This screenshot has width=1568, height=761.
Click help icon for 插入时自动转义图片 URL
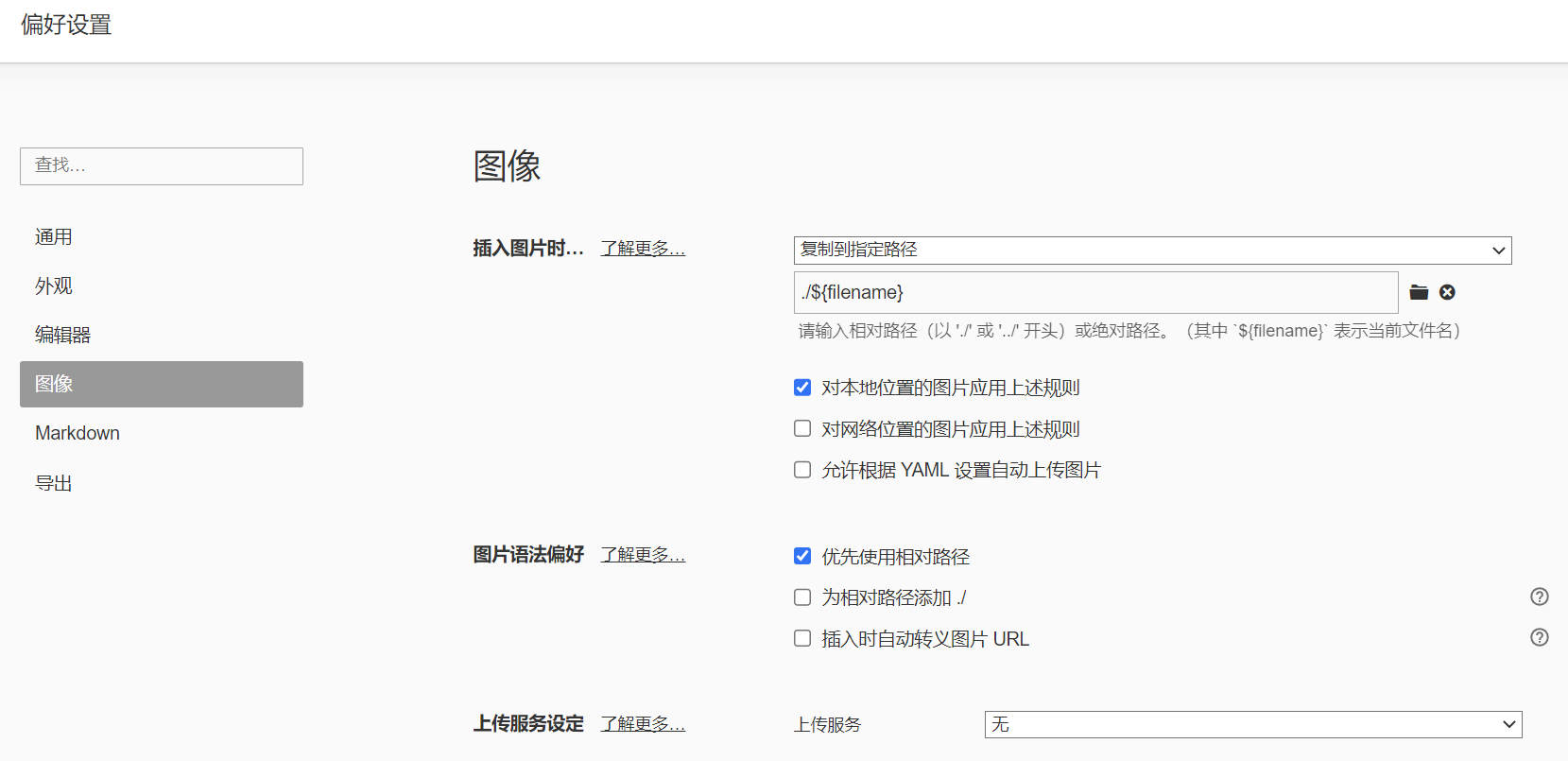[1540, 637]
